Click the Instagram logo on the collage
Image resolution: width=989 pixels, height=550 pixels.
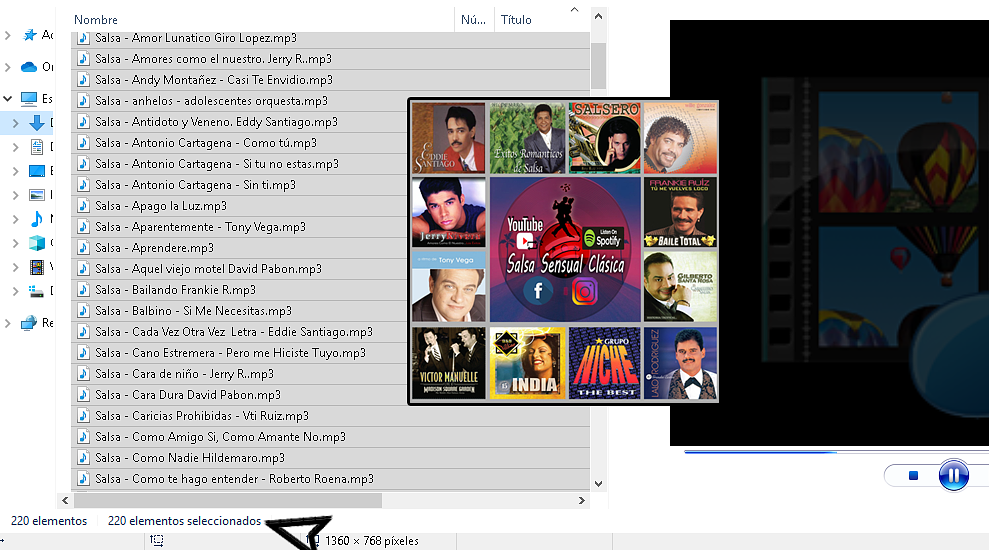pos(585,291)
